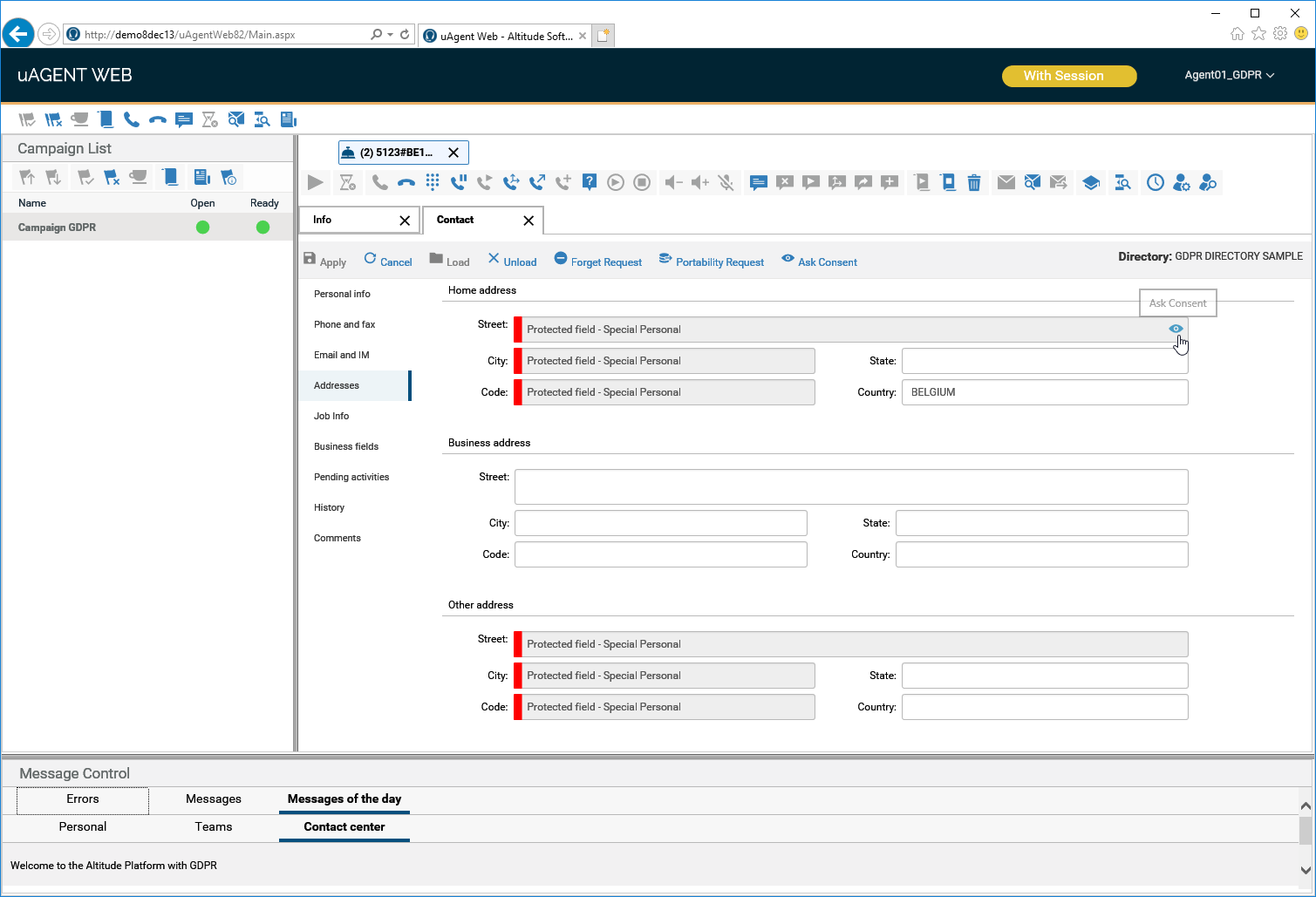
Task: Close the (2) 5123#BE1 session tab
Action: click(453, 153)
